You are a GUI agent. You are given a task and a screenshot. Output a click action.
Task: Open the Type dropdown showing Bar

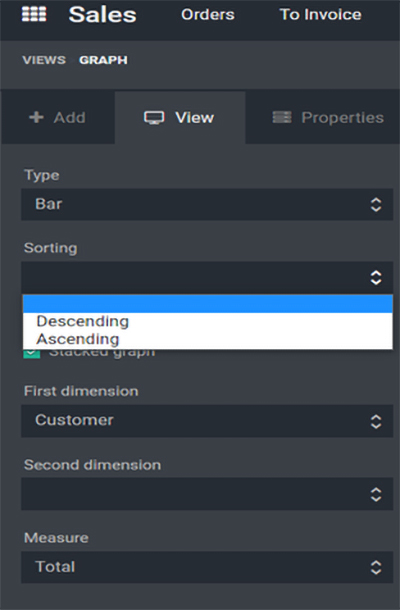pyautogui.click(x=207, y=204)
